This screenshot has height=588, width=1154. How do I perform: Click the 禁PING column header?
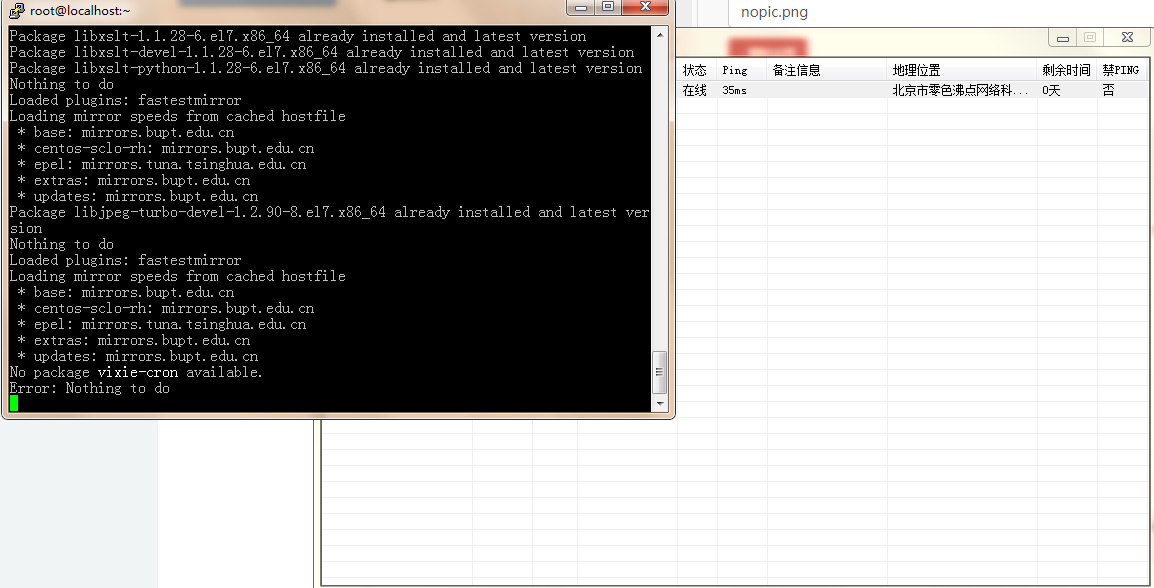1122,70
